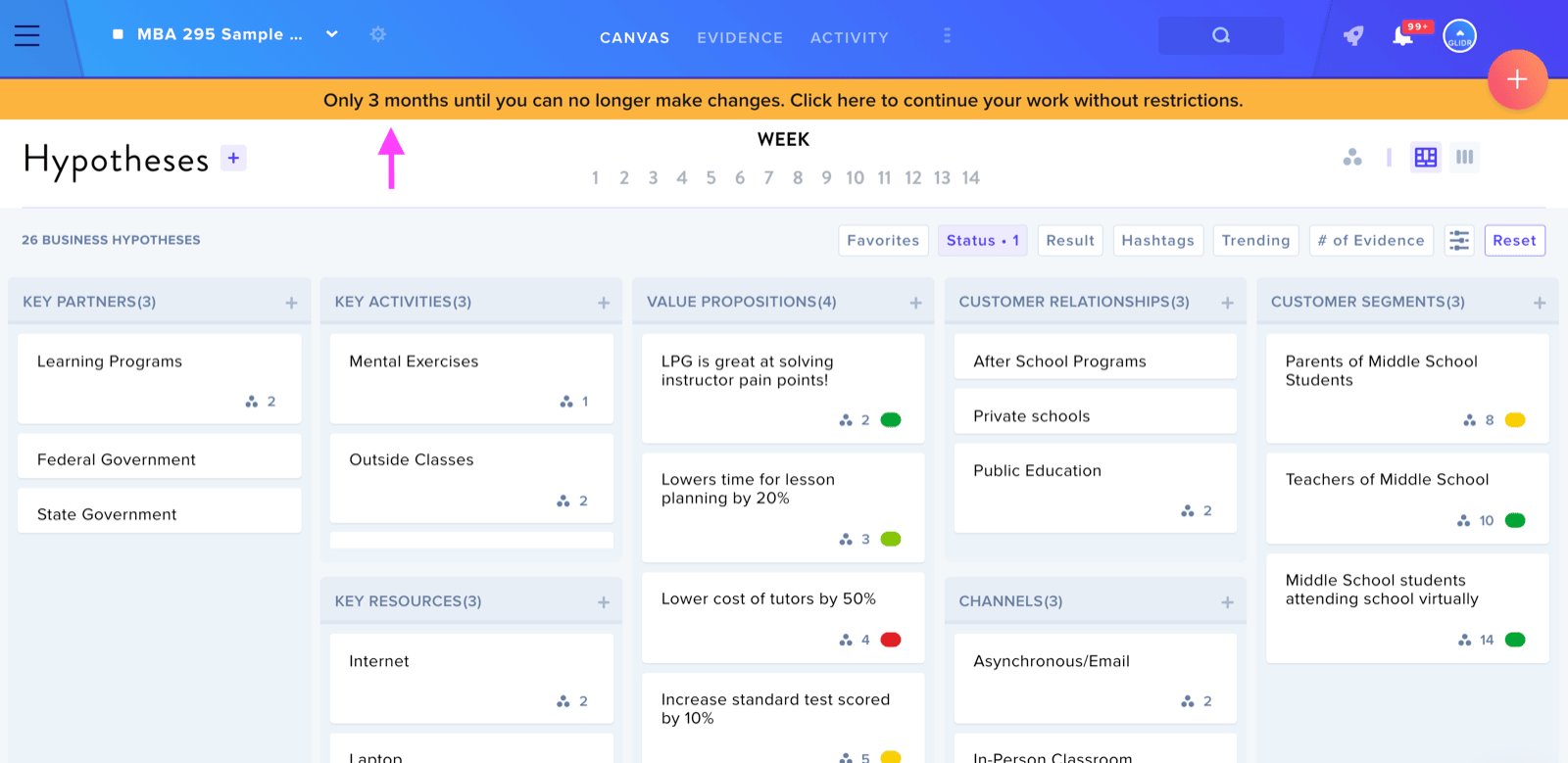Click evidence icon on Internet card
1568x763 pixels.
[563, 701]
